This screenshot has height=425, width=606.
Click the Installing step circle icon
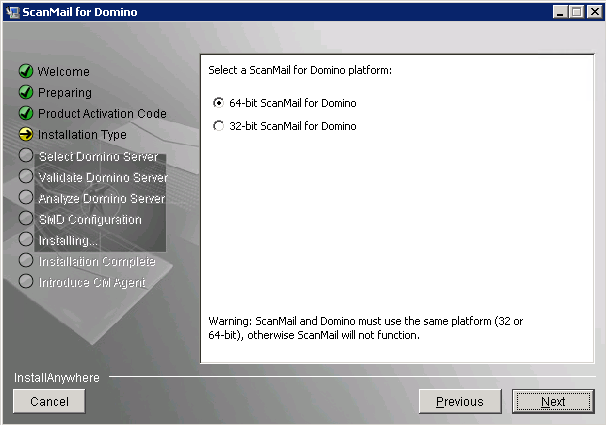tap(26, 240)
